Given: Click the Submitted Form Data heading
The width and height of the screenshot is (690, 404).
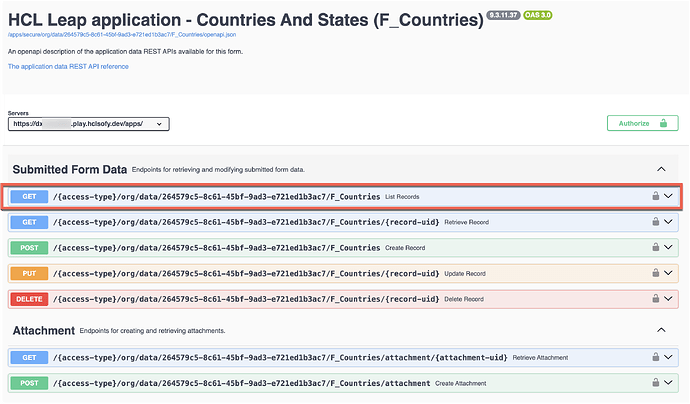Looking at the screenshot, I should (70, 169).
